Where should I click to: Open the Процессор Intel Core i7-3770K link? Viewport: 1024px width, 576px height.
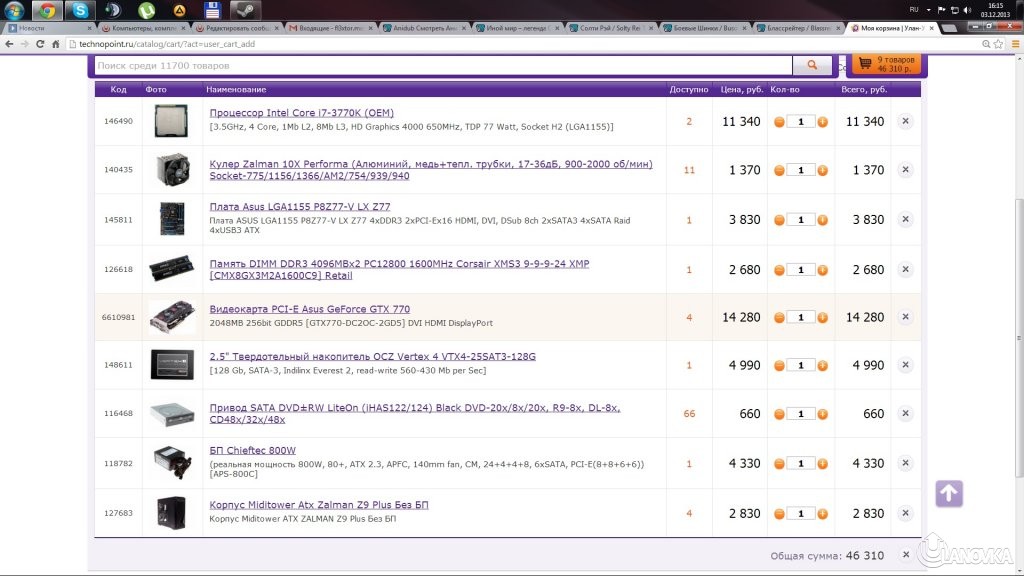[x=301, y=113]
